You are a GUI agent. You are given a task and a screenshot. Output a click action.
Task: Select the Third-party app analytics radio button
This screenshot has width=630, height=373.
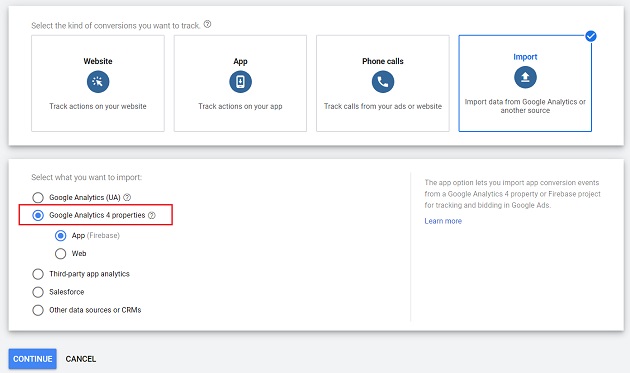coord(38,274)
